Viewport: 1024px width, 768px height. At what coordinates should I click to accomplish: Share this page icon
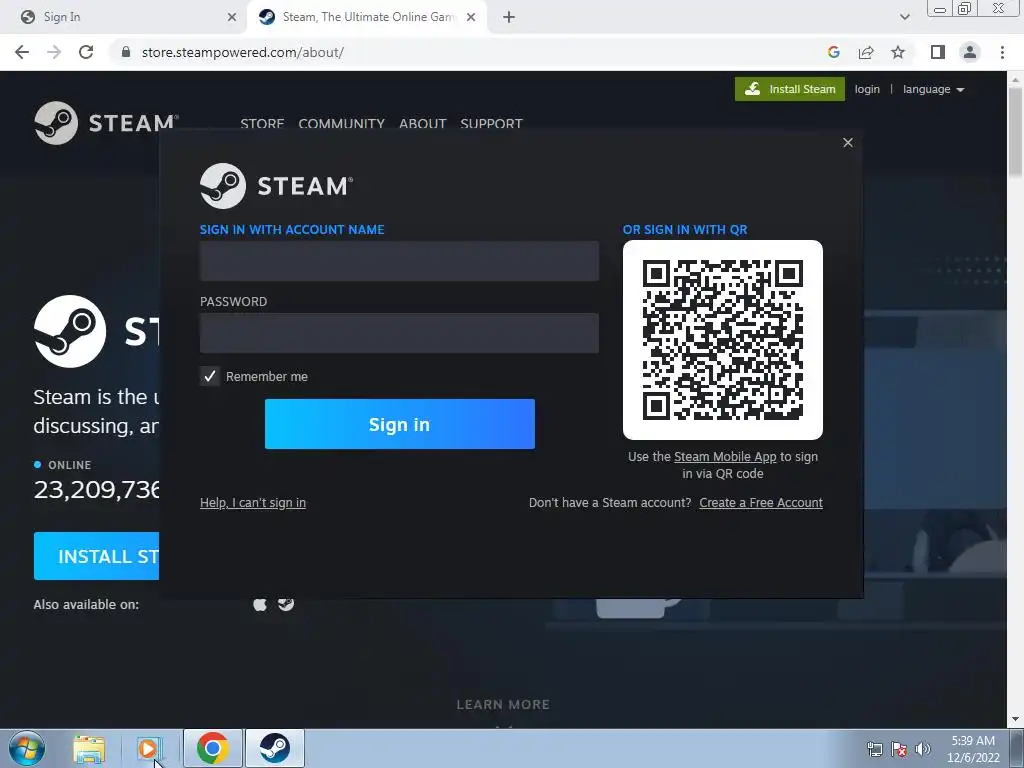(x=866, y=52)
